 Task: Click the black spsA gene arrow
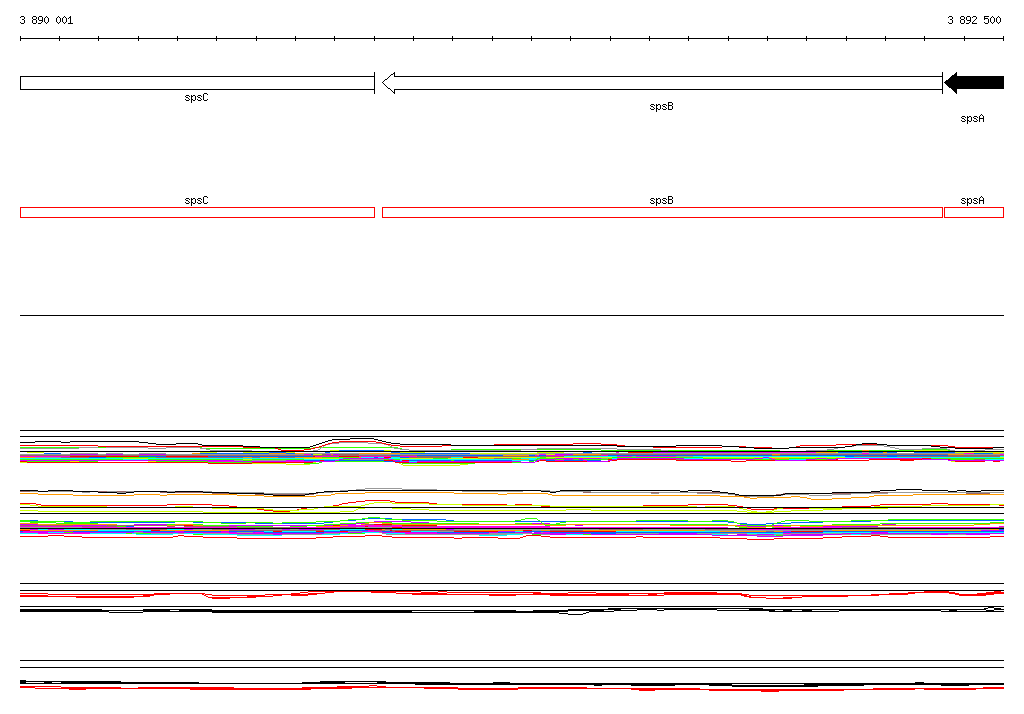(x=974, y=83)
